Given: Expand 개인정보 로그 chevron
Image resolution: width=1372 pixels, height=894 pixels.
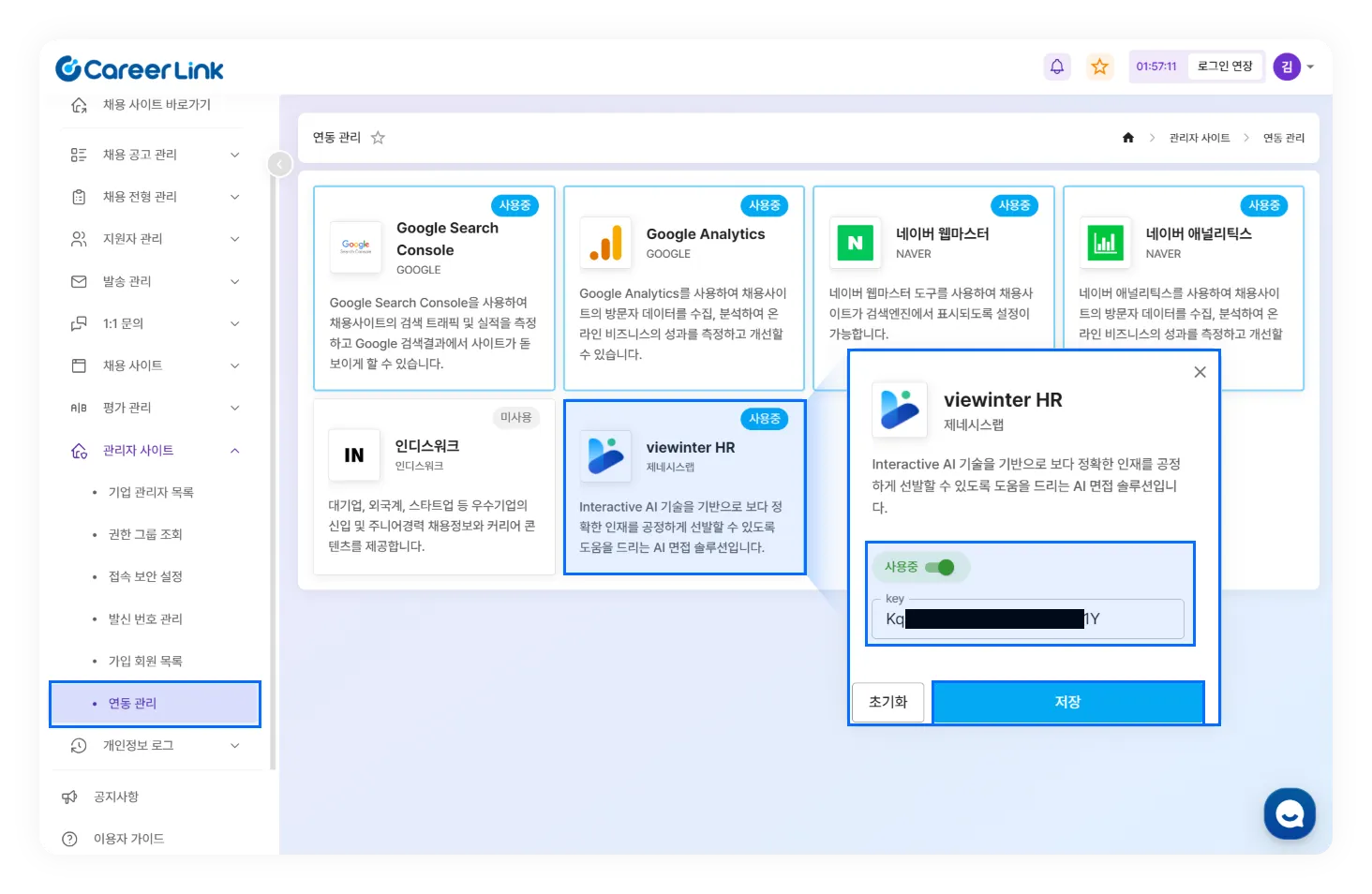Looking at the screenshot, I should click(x=235, y=746).
